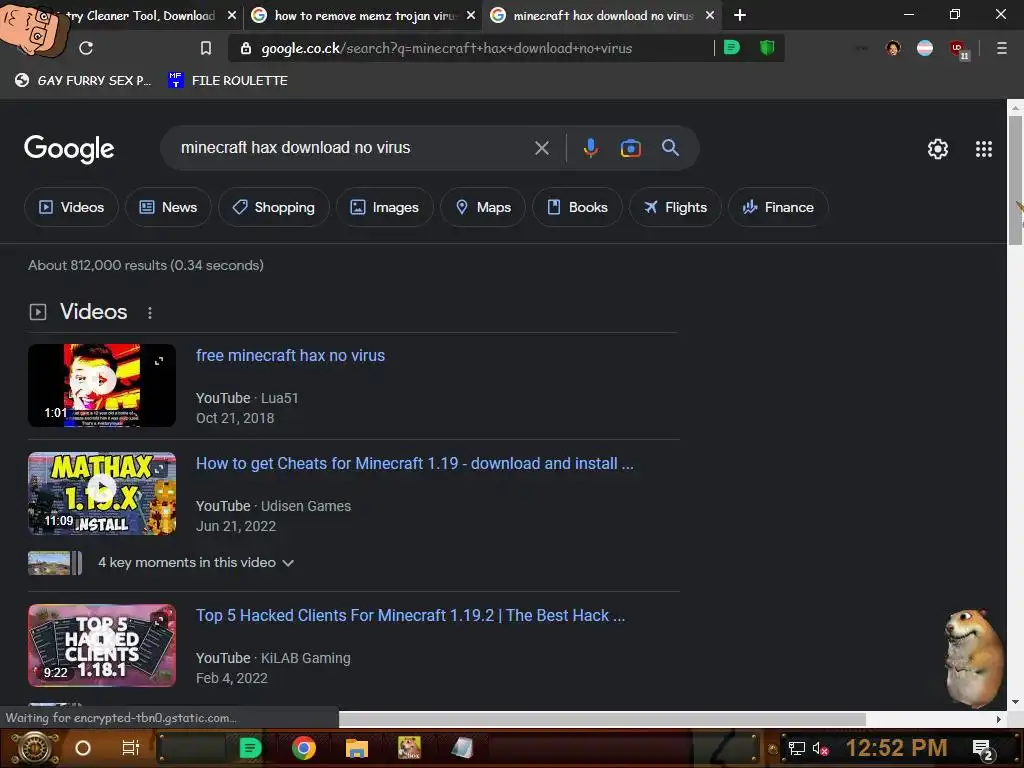Open Cortana circle on the taskbar
This screenshot has width=1024, height=768.
[x=83, y=748]
